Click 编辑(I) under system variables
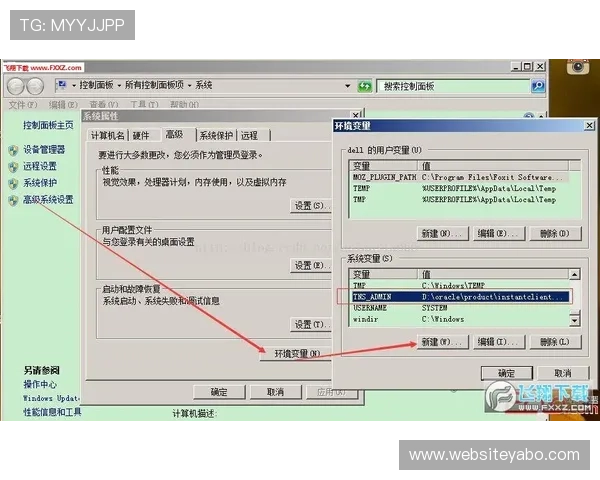This screenshot has width=600, height=480. (x=499, y=342)
